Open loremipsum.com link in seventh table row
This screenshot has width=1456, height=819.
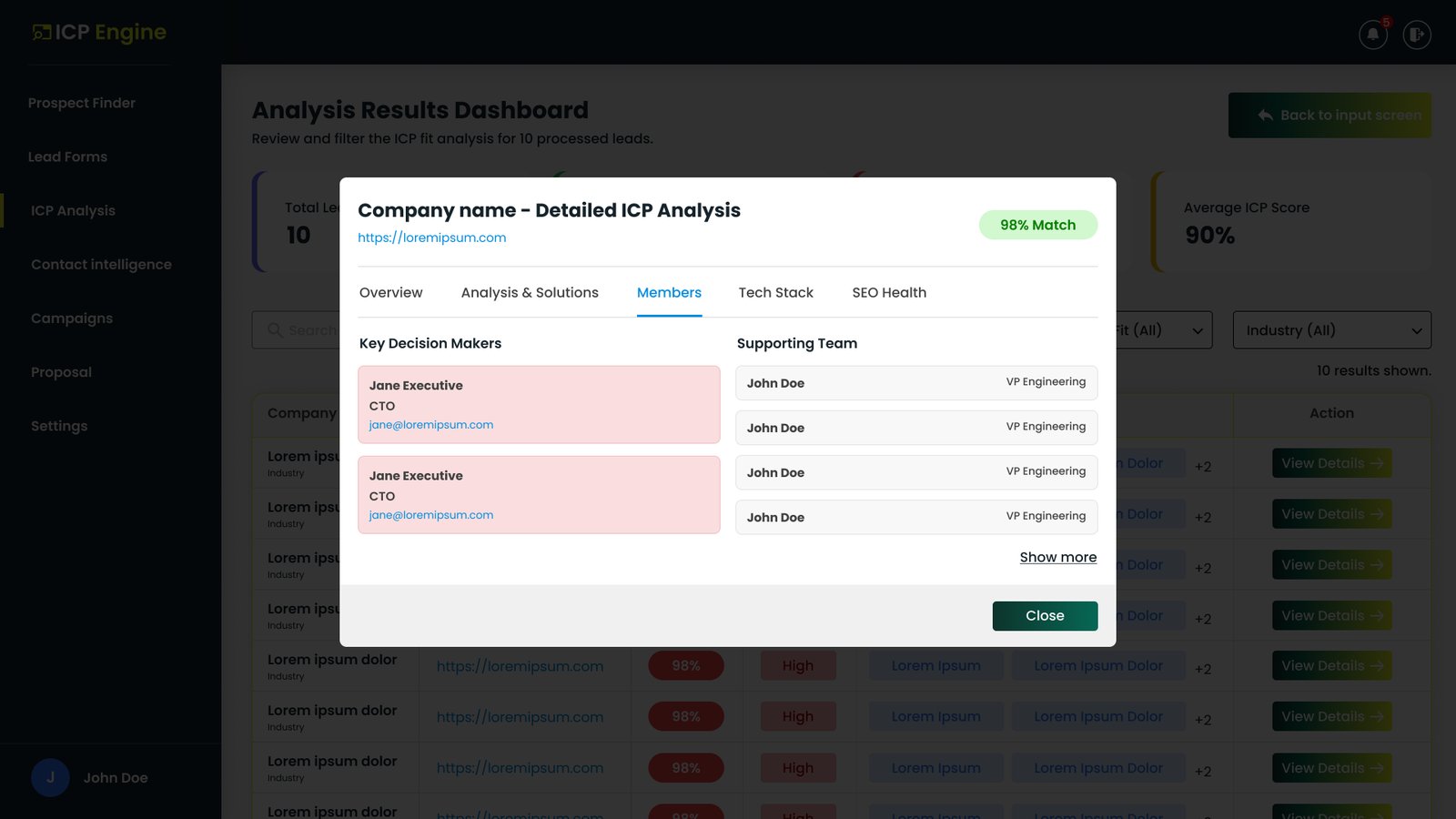pos(520,768)
